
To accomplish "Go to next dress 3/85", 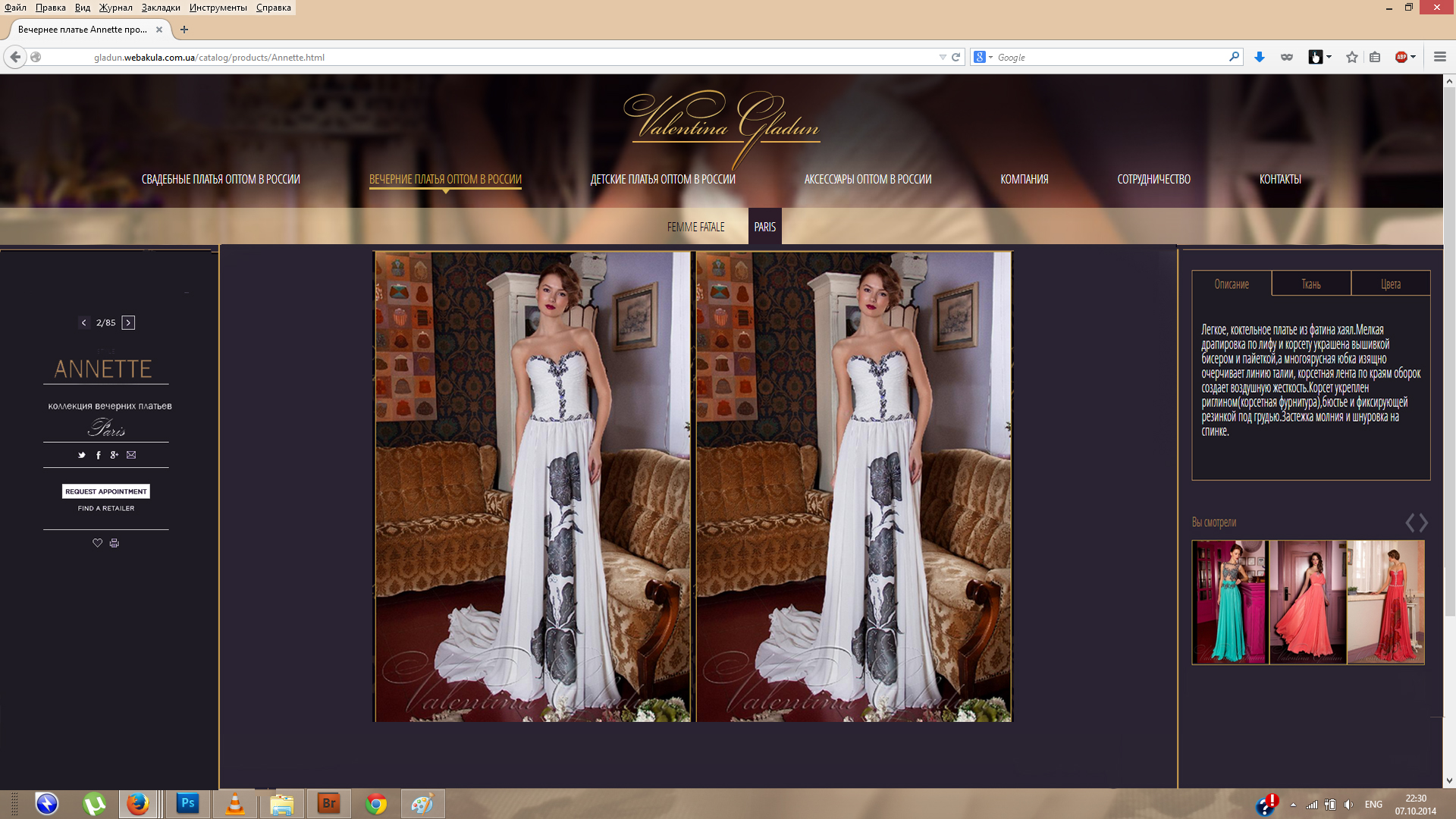I will click(128, 322).
